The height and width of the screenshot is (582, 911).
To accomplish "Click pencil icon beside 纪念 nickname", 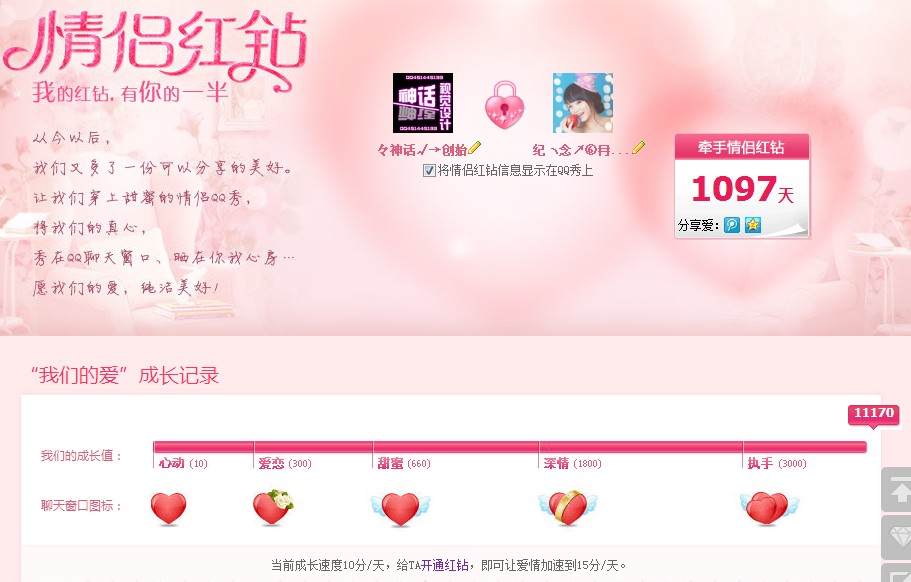I will [x=638, y=148].
